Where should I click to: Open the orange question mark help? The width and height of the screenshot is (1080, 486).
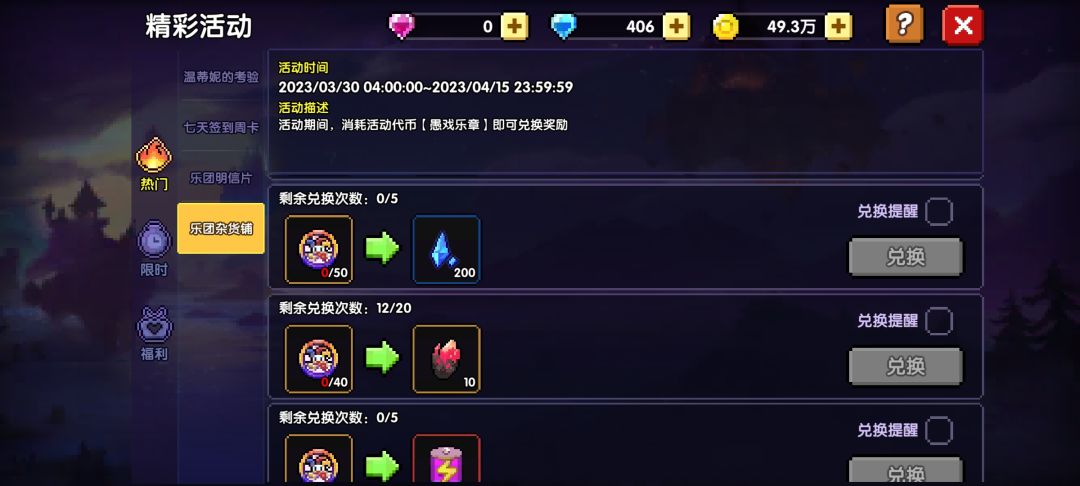904,24
